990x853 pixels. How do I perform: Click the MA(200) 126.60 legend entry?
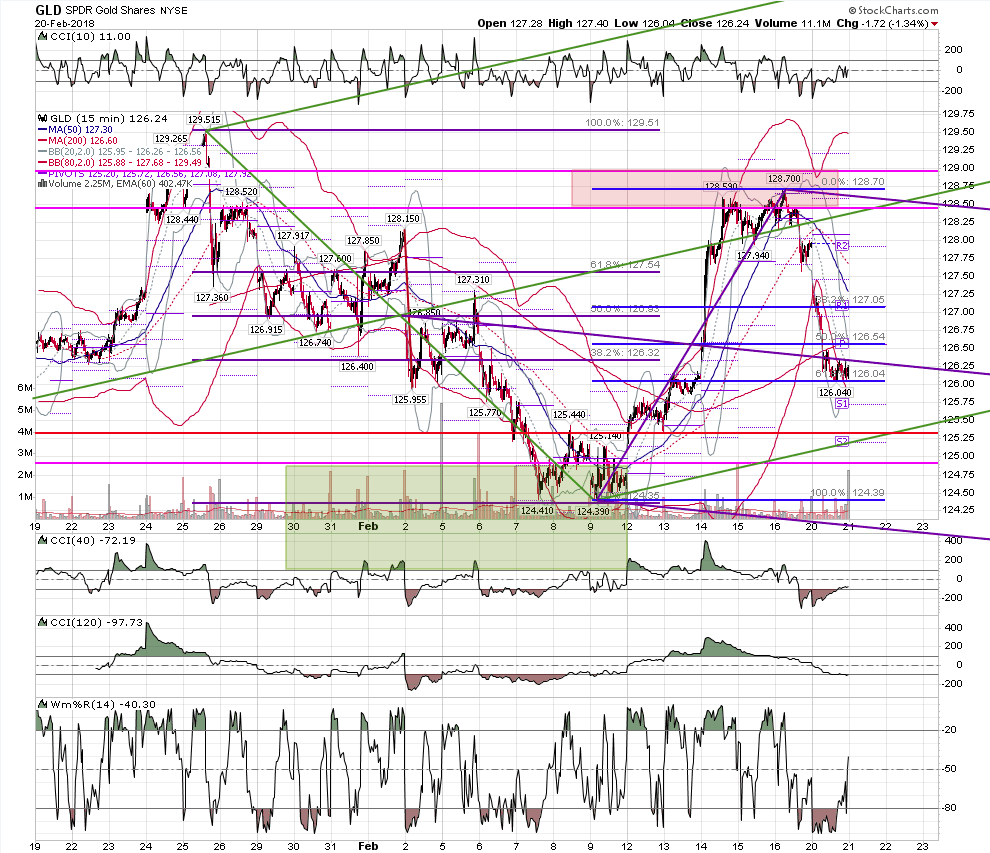coord(78,141)
